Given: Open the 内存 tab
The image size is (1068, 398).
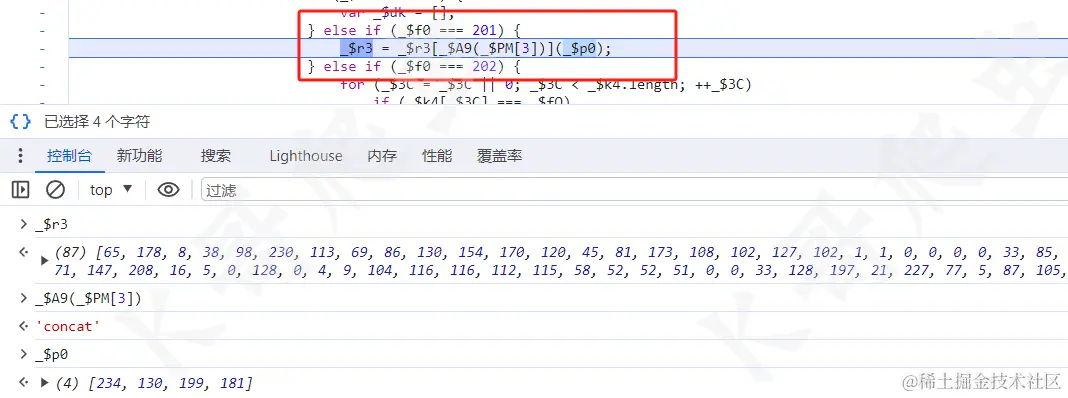Looking at the screenshot, I should point(382,155).
